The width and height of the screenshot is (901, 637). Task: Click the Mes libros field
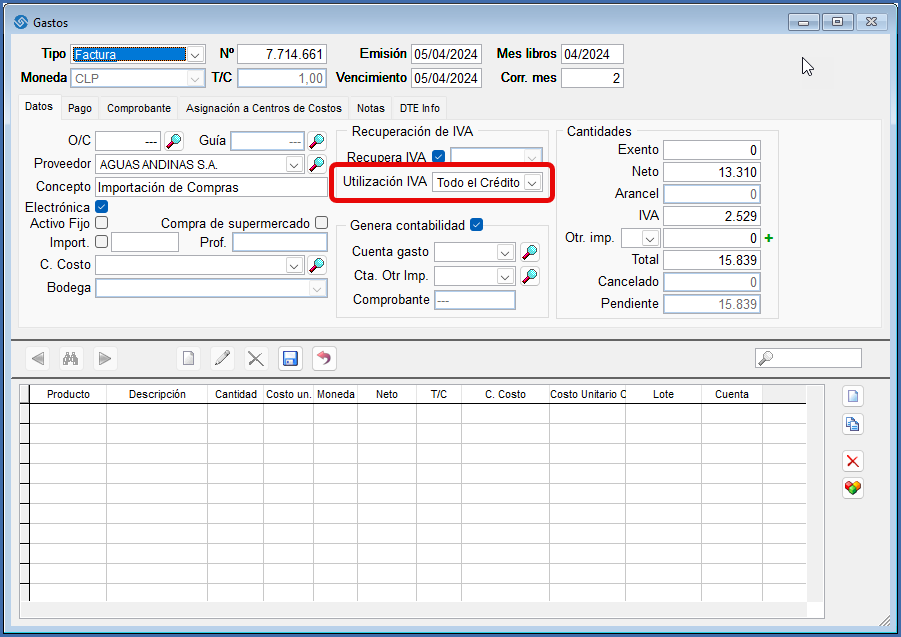coord(592,55)
